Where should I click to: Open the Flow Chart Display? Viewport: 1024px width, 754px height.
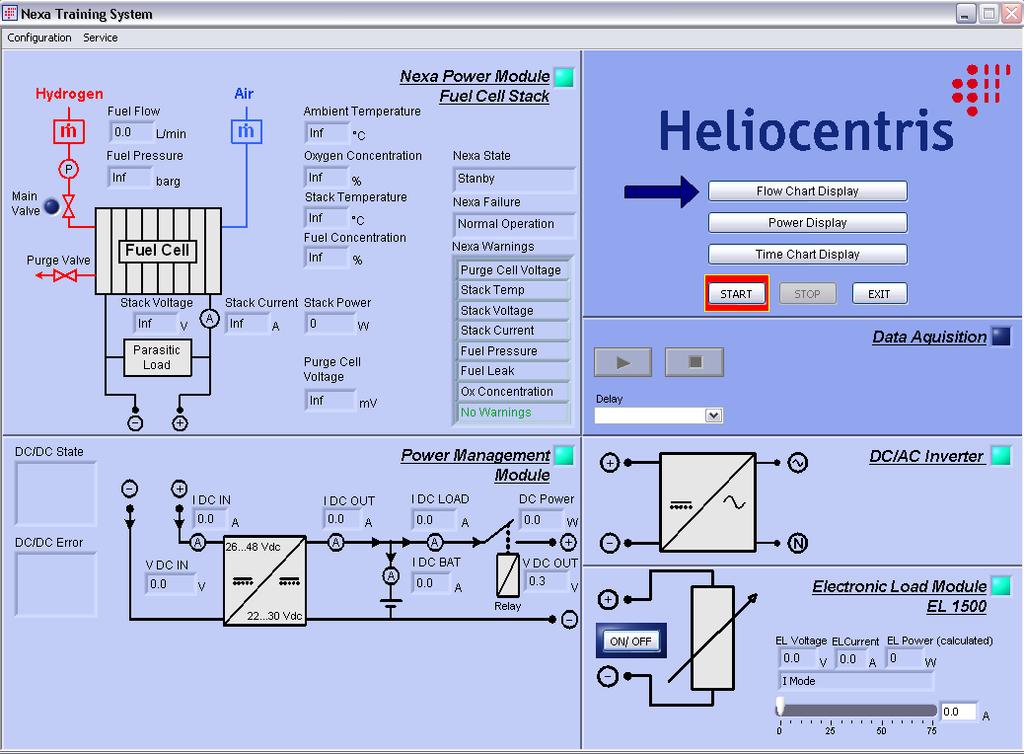(807, 191)
